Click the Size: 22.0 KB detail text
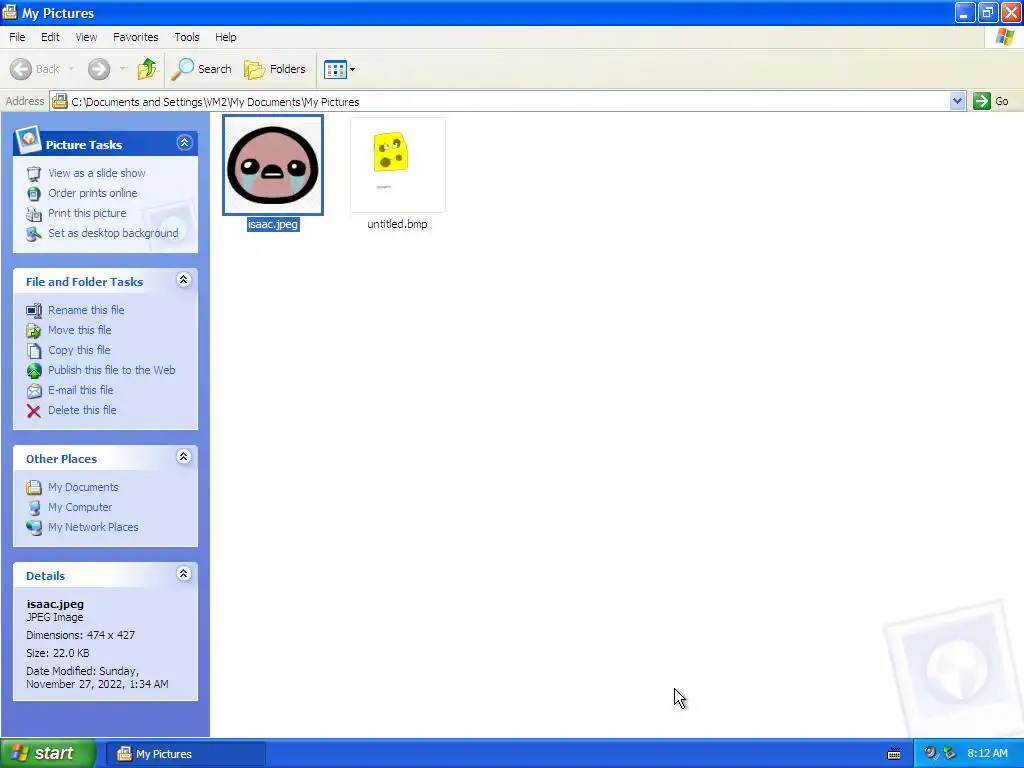Viewport: 1024px width, 768px height. coord(57,653)
